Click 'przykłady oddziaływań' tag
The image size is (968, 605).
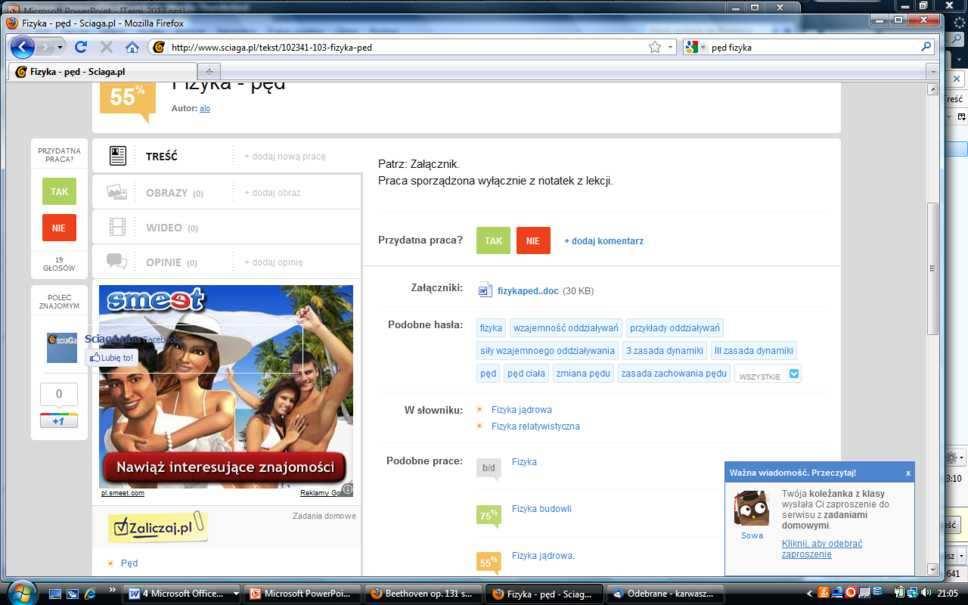[x=675, y=328]
